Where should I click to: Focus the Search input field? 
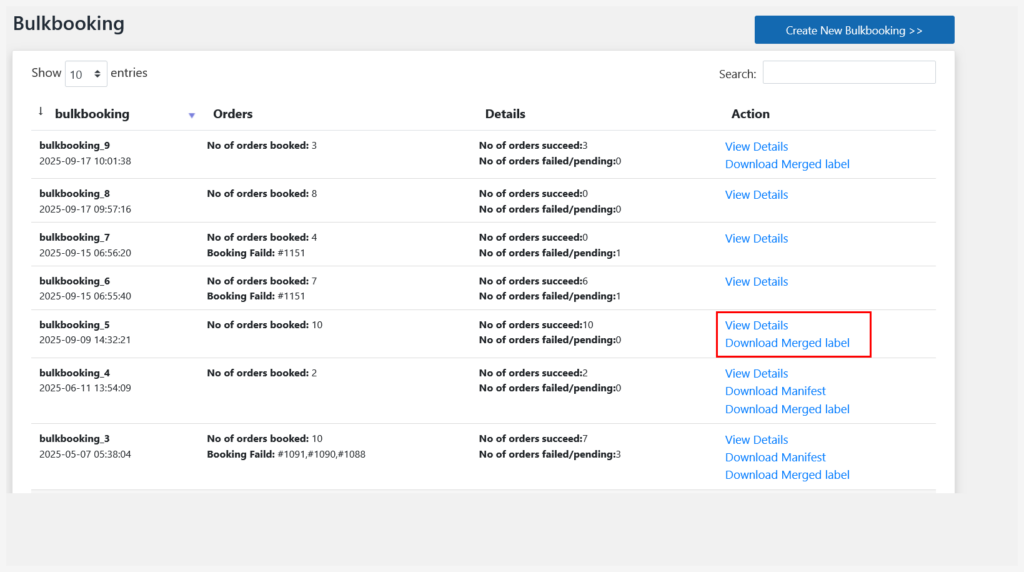coord(849,73)
